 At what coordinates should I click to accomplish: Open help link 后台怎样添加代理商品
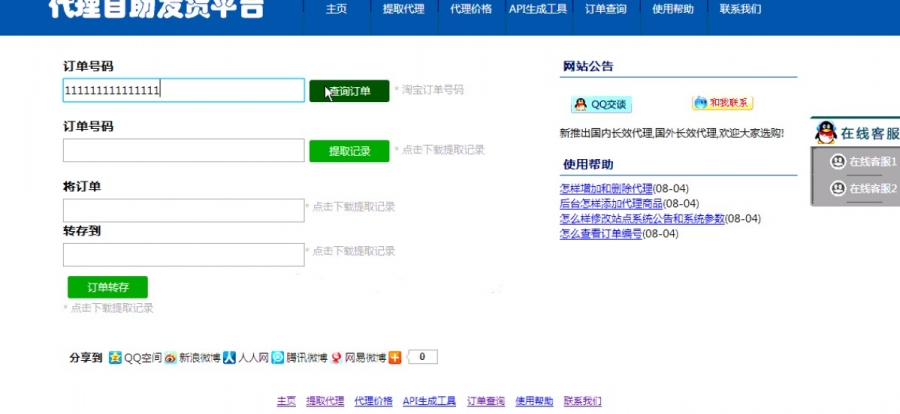[611, 203]
